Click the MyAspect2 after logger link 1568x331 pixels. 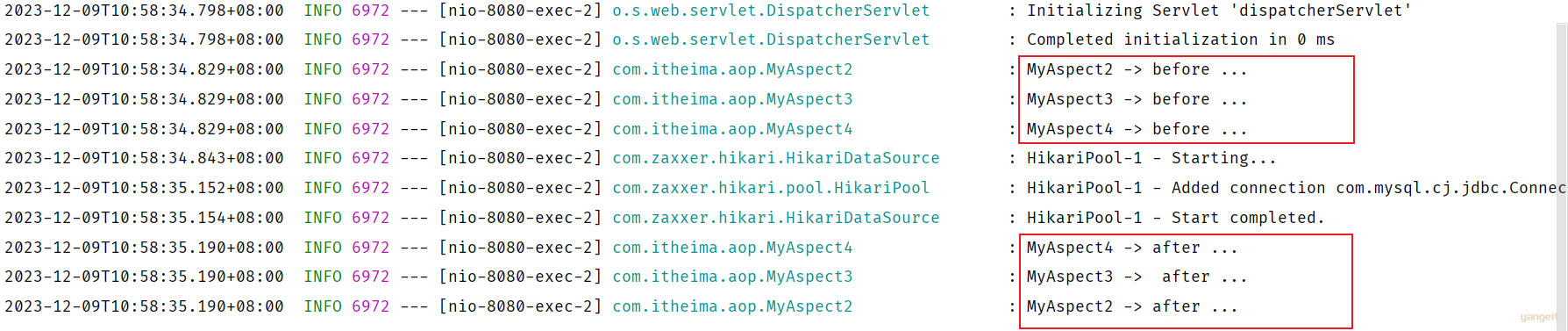click(x=732, y=306)
